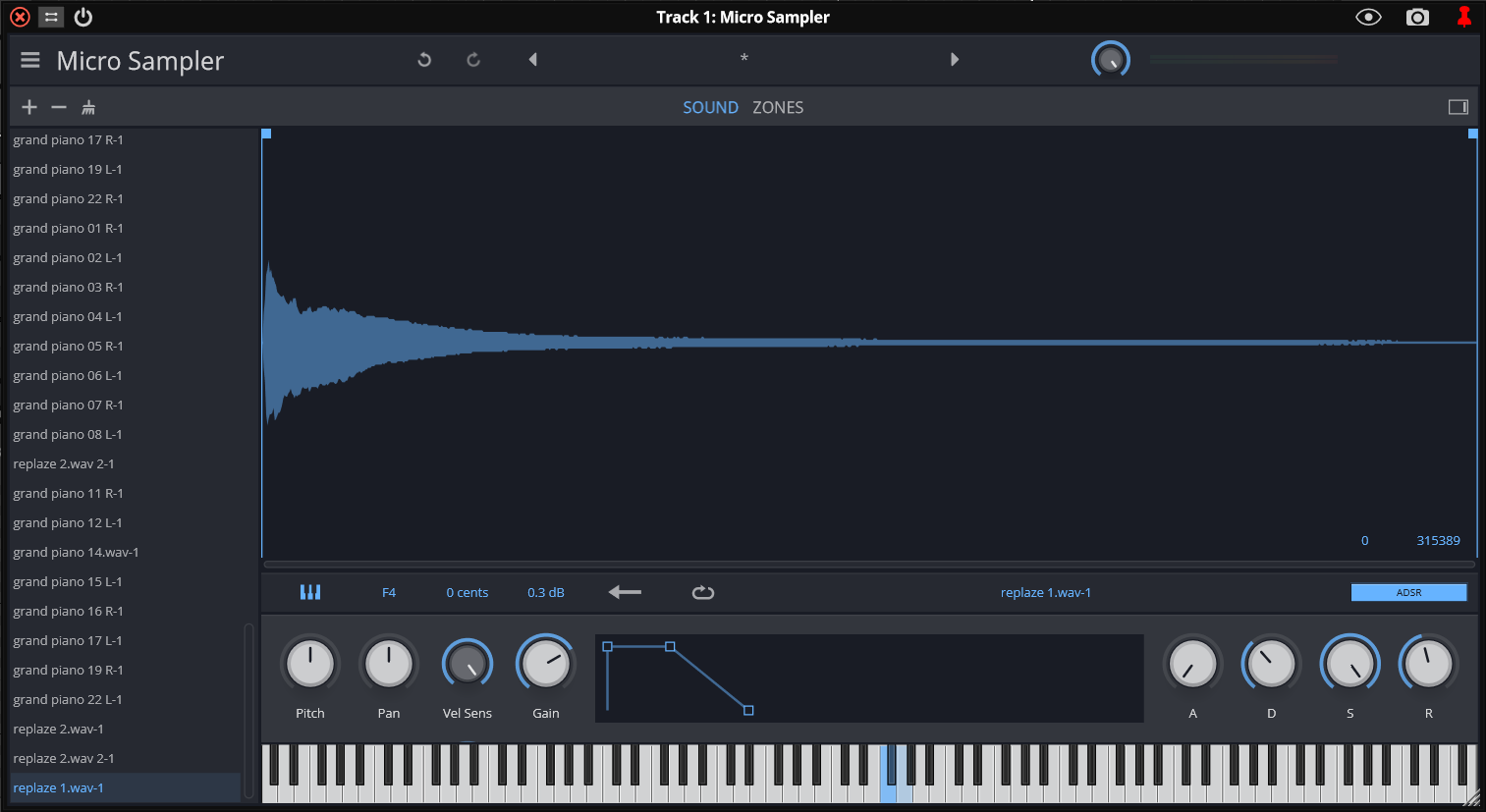The width and height of the screenshot is (1486, 812).
Task: Switch to the ZONES tab
Action: (x=778, y=108)
